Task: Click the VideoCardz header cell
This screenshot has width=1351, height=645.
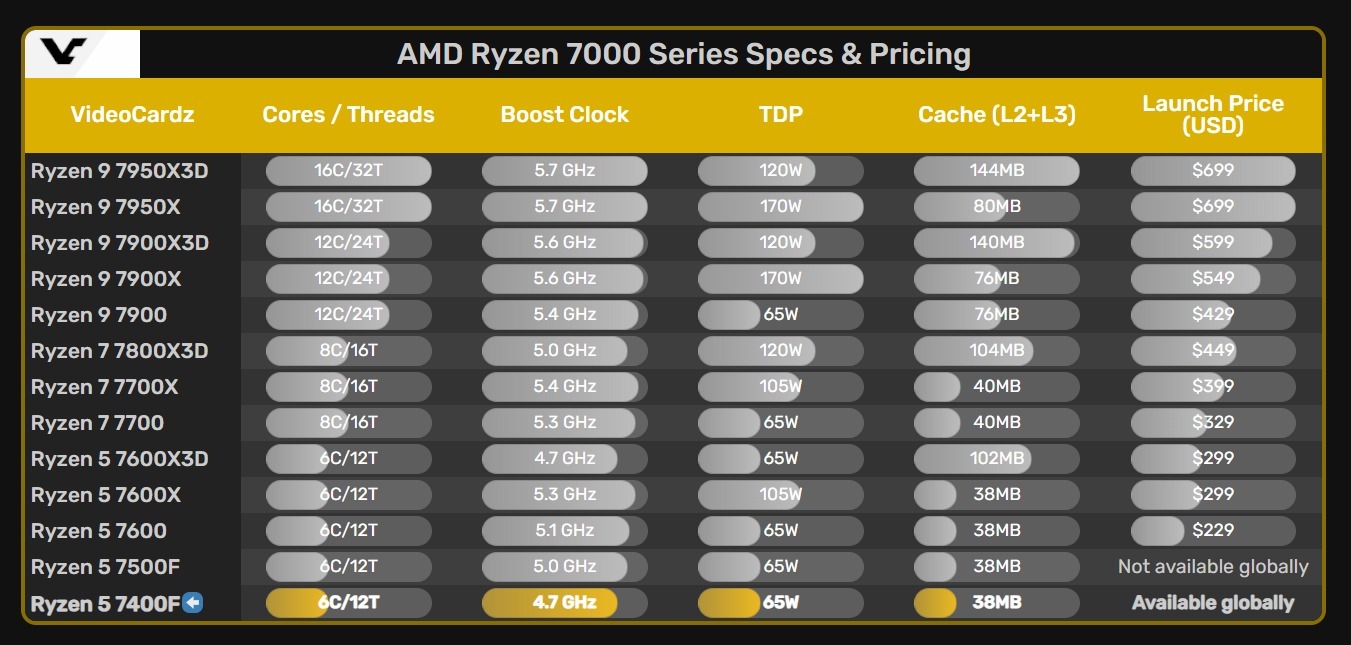Action: click(x=132, y=115)
